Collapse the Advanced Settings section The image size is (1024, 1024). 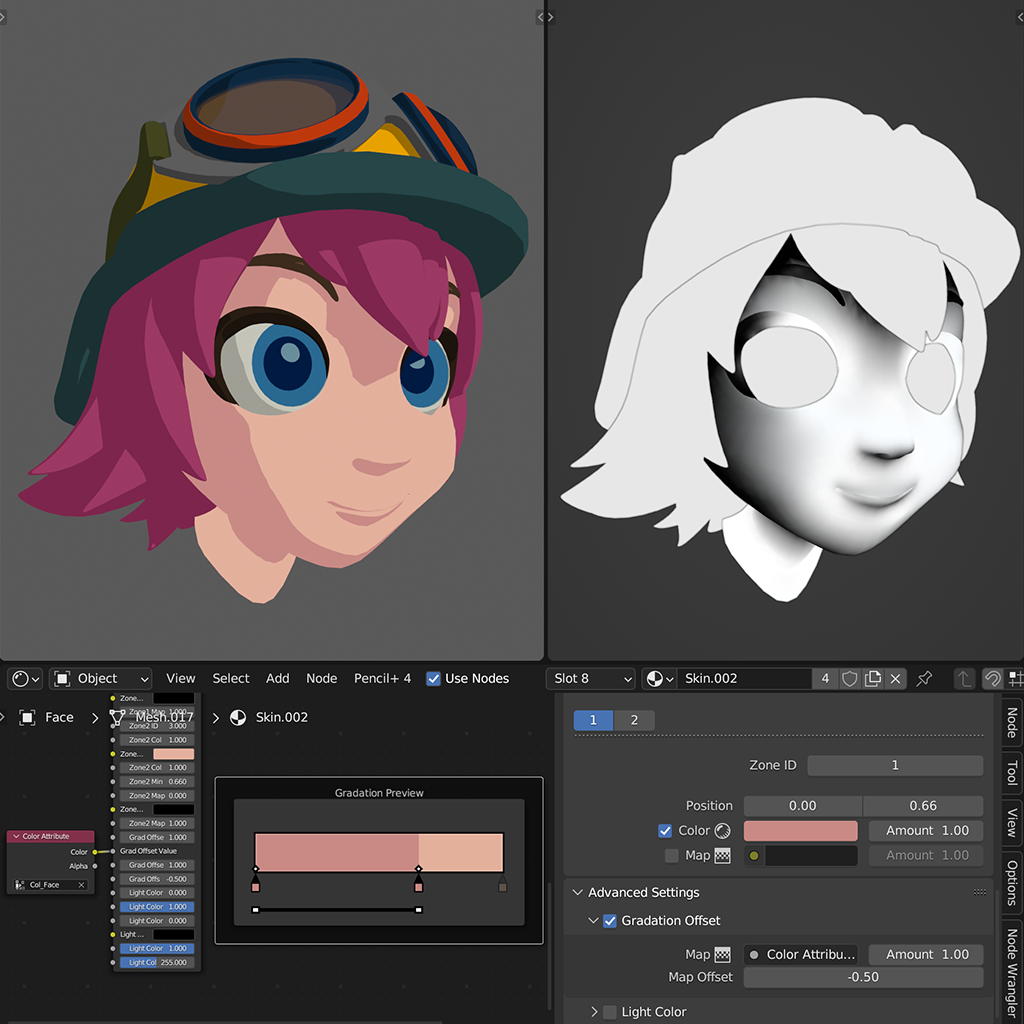[578, 893]
